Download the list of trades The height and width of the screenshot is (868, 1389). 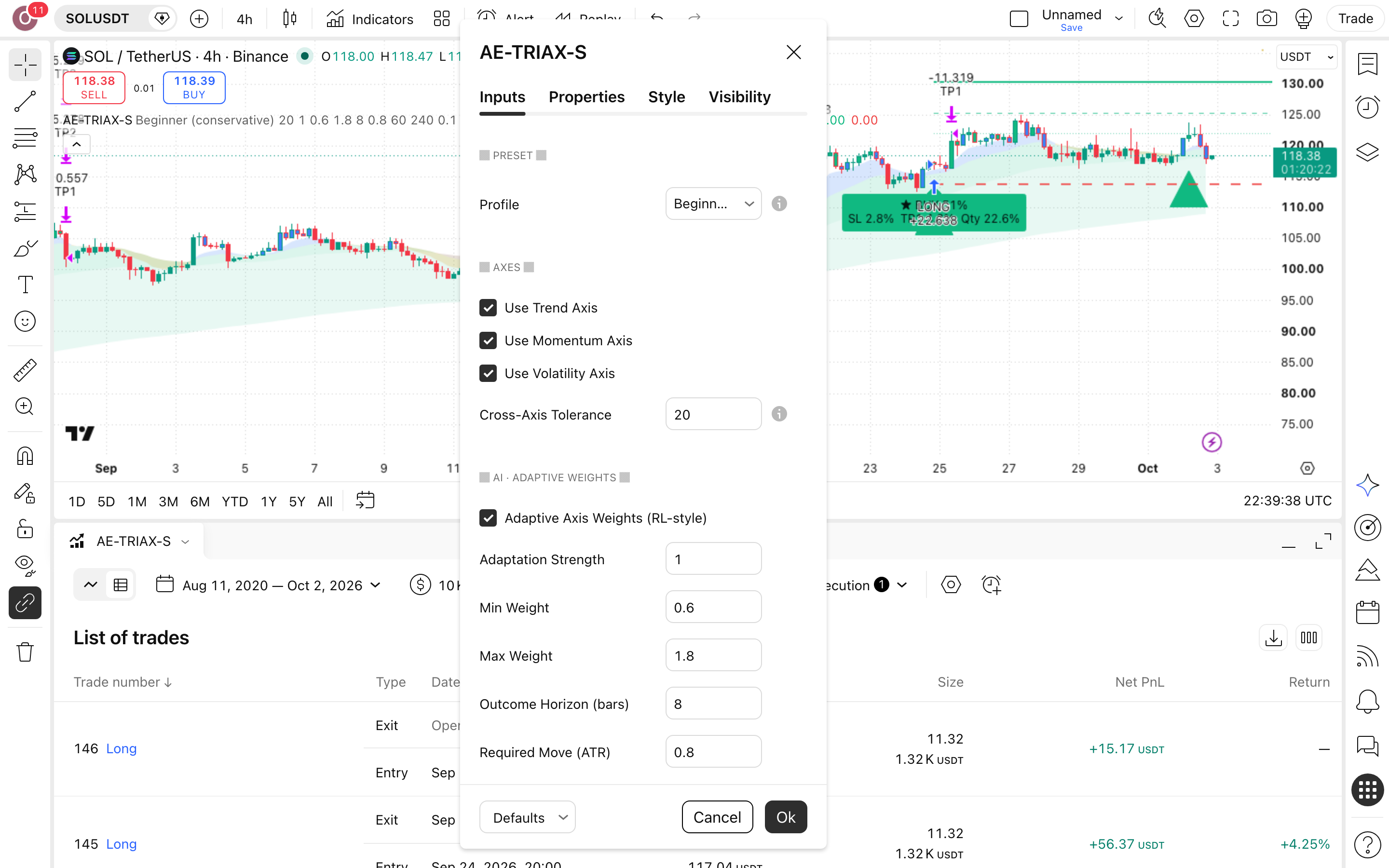[1273, 638]
